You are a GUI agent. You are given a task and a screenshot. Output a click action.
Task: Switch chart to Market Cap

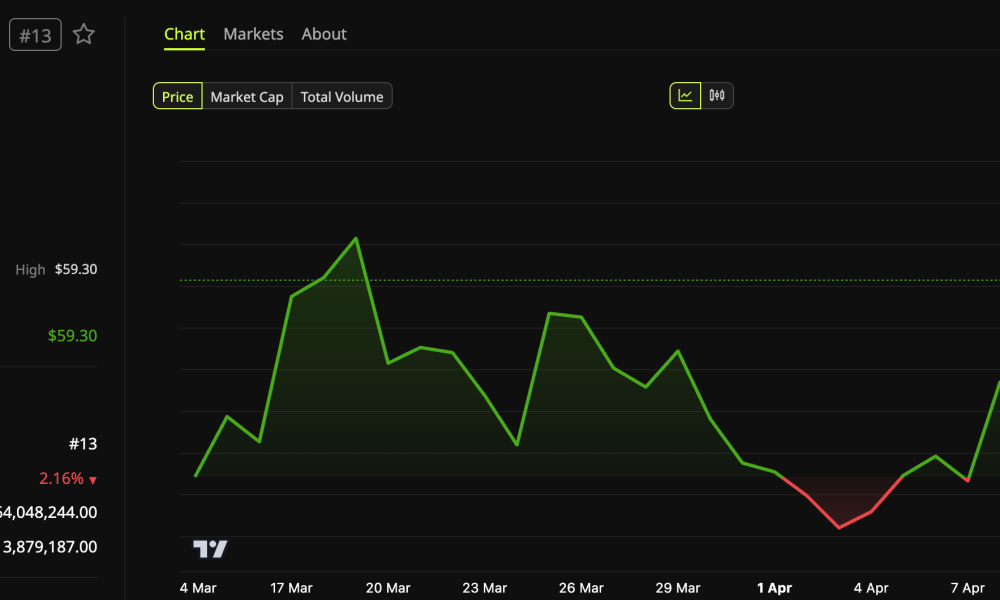coord(247,96)
